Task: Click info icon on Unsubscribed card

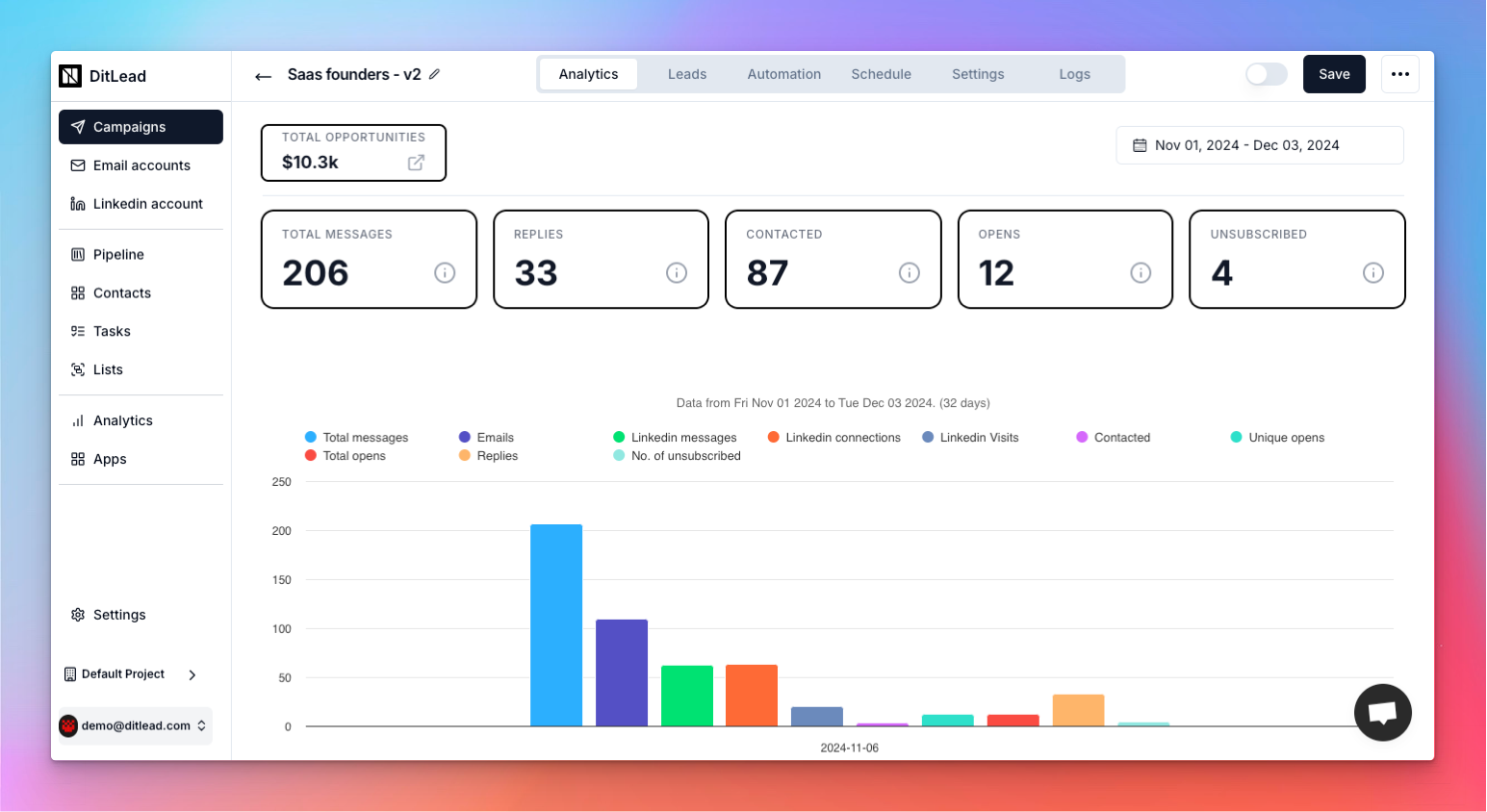Action: coord(1373,273)
